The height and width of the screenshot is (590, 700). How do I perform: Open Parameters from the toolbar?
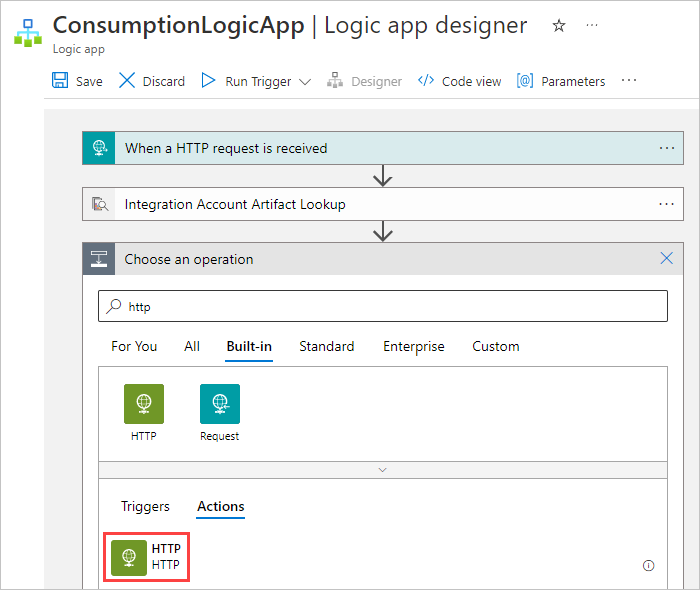pos(561,81)
